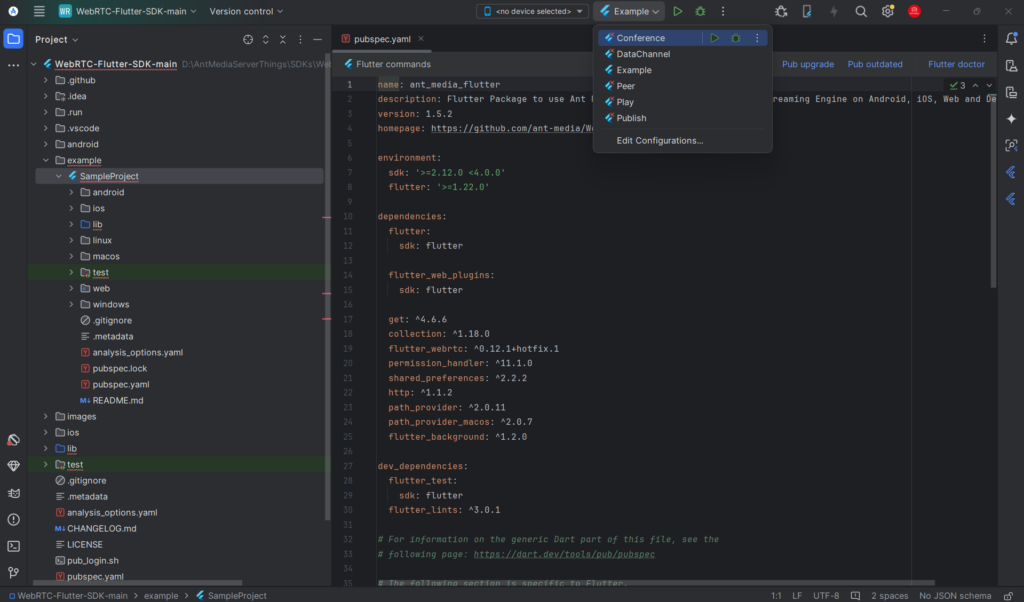Viewport: 1024px width, 602px height.
Task: Click the Flutter hot reload lightning icon
Action: pos(833,11)
